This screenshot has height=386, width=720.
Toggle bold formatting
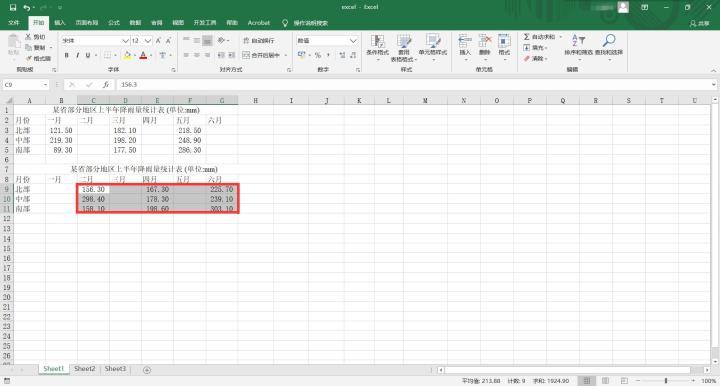click(x=67, y=55)
